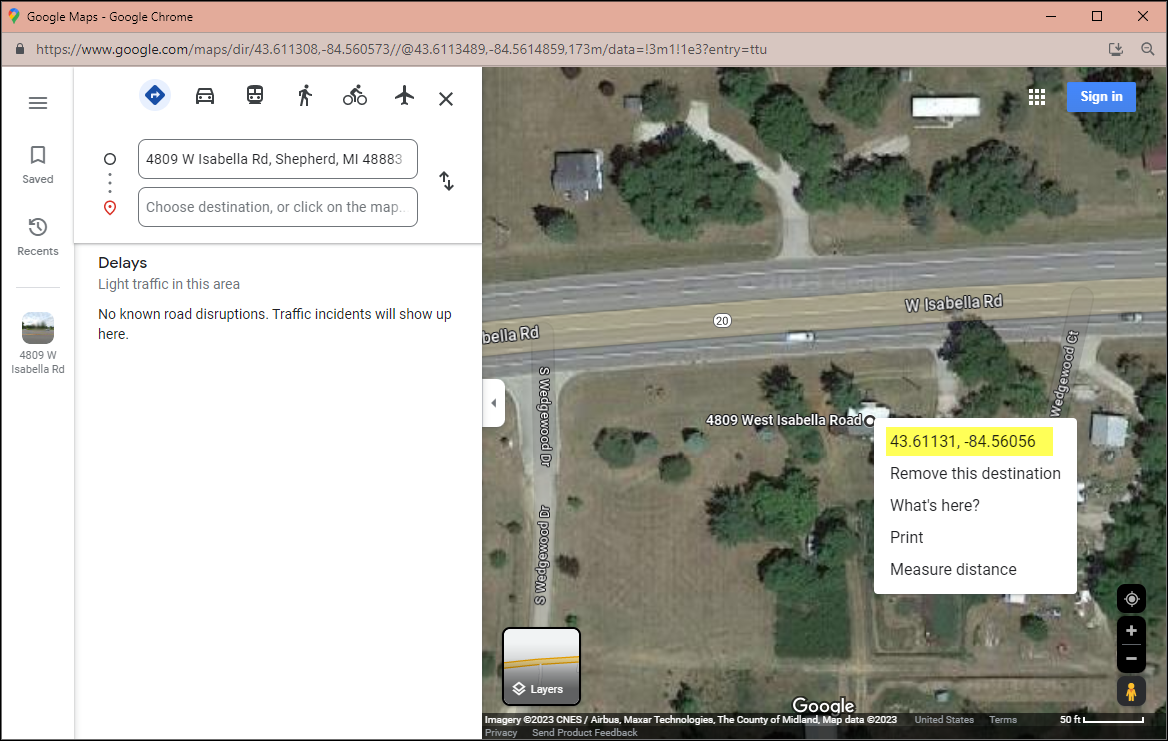Click the Wedgewood Ct road label
Viewport: 1168px width, 741px height.
(x=1064, y=373)
